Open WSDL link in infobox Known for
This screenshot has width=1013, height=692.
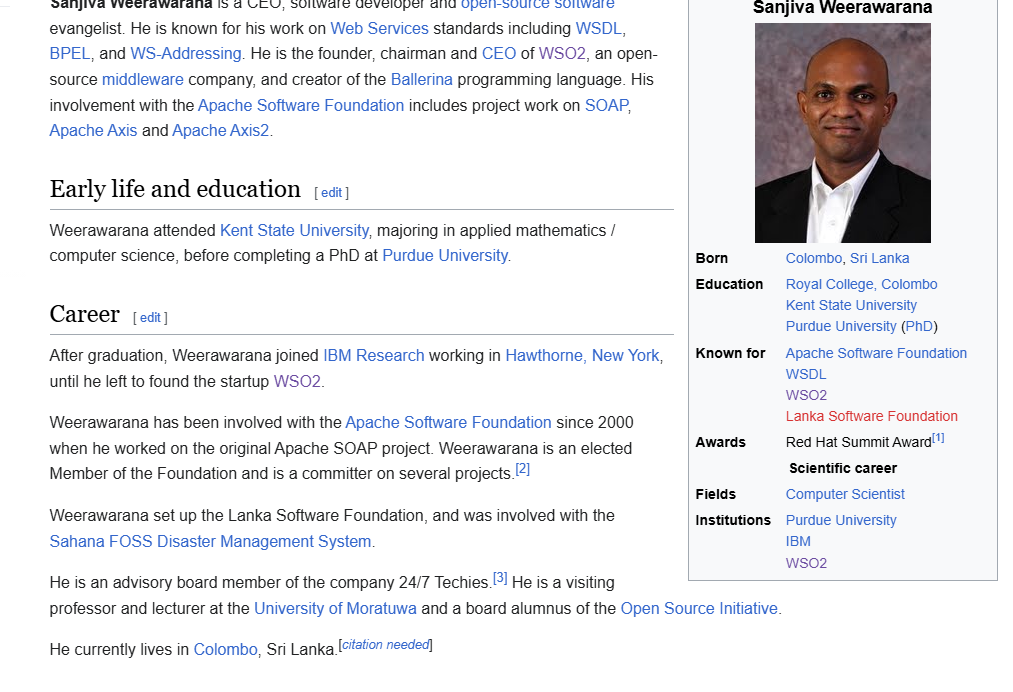click(x=806, y=375)
